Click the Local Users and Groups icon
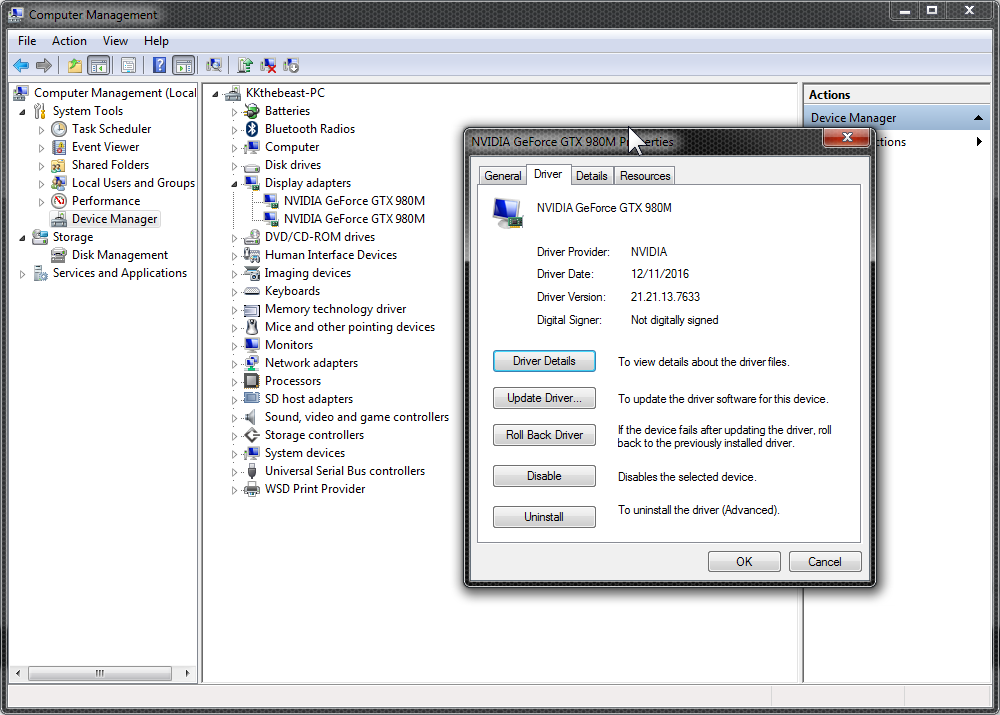The height and width of the screenshot is (715, 1000). point(59,183)
